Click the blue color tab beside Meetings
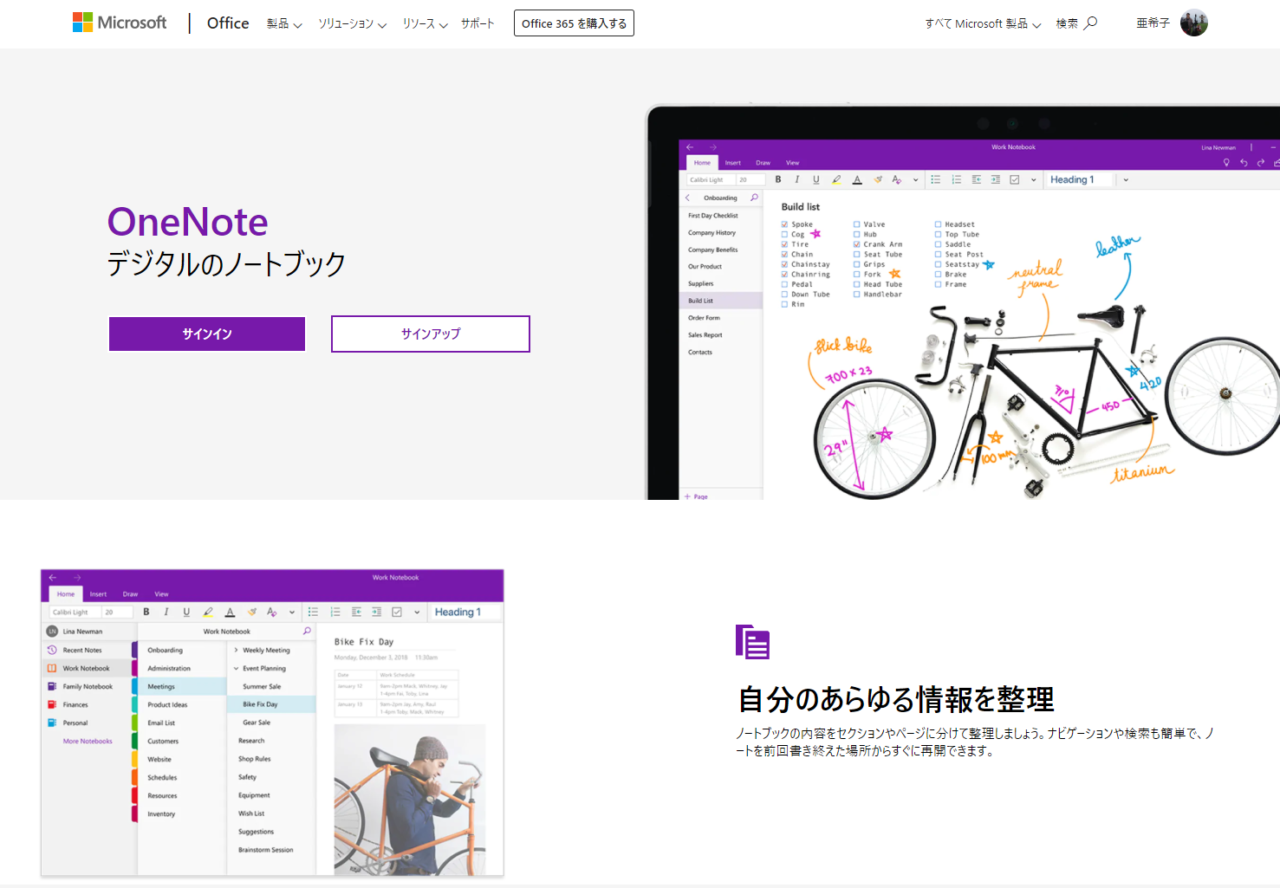1280x888 pixels. 134,687
